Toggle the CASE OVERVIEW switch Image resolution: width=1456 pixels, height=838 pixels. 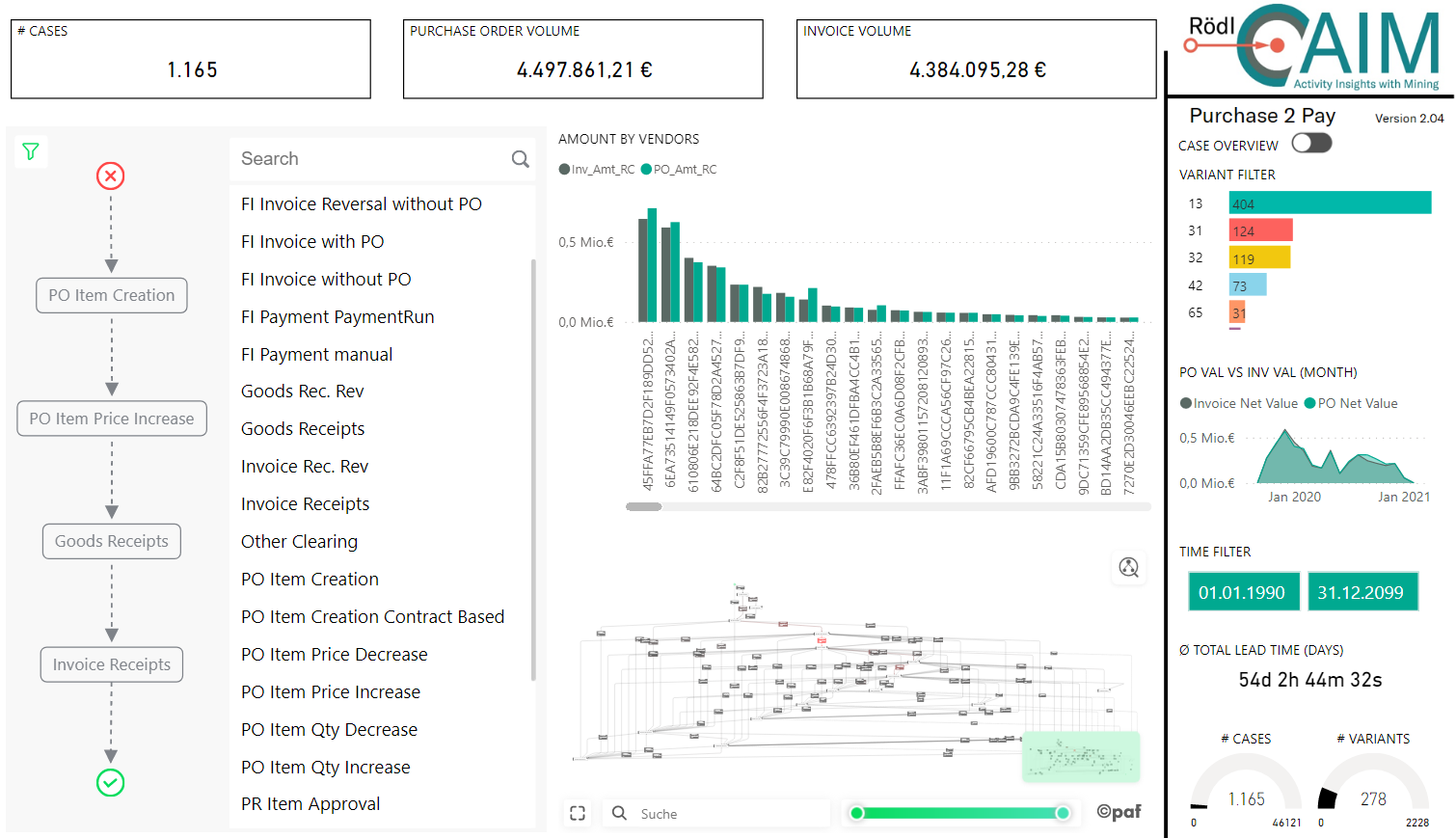point(1309,142)
